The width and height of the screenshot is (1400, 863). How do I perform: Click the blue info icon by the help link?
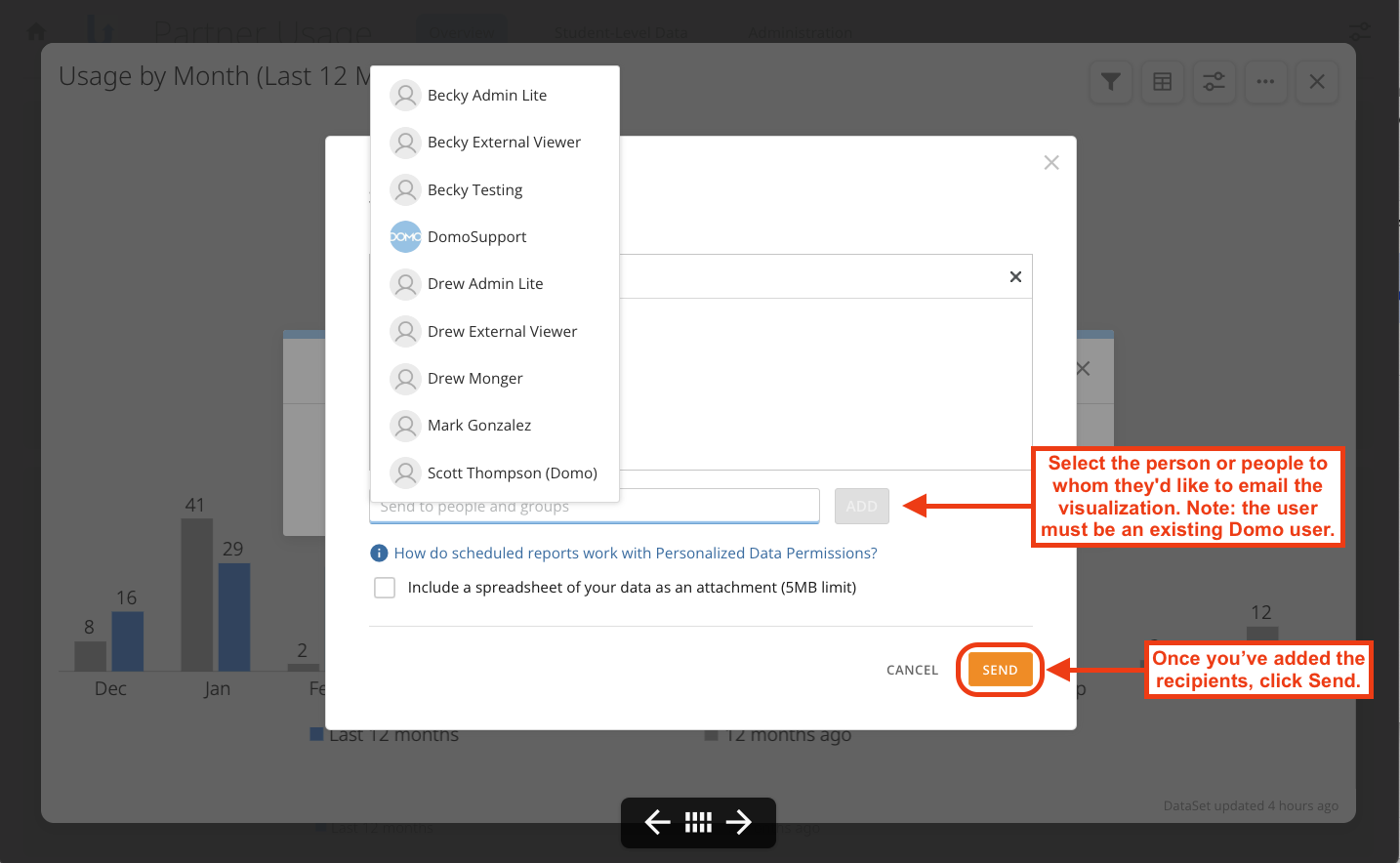(379, 554)
